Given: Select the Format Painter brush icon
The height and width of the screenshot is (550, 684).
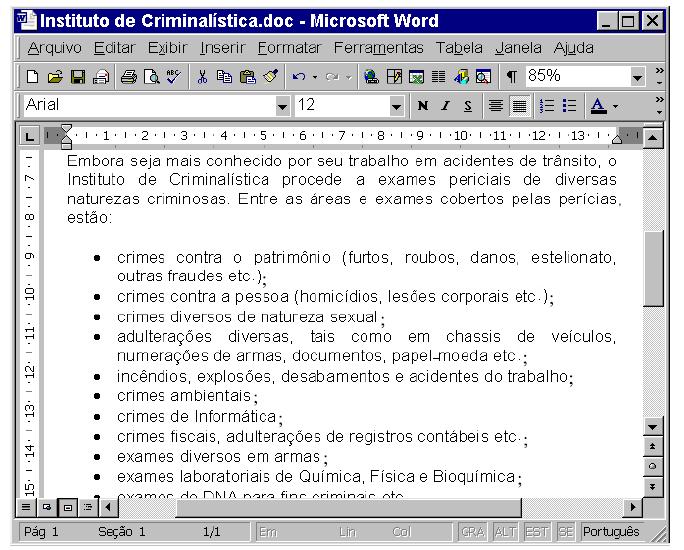Looking at the screenshot, I should (x=271, y=77).
